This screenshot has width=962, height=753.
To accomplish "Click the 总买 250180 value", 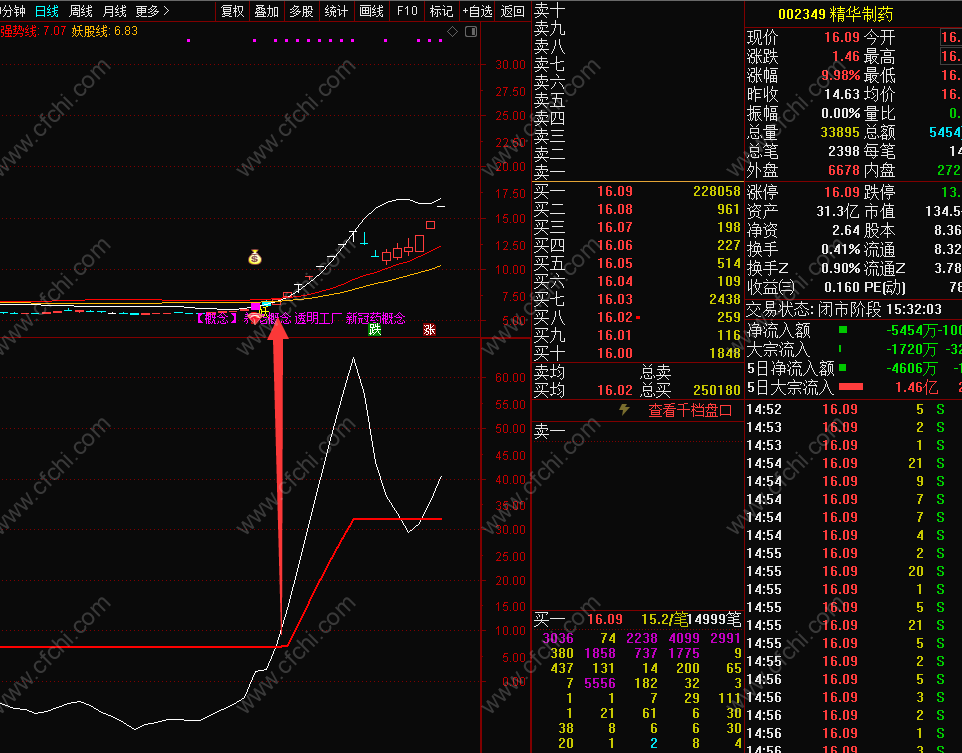I will (x=717, y=390).
